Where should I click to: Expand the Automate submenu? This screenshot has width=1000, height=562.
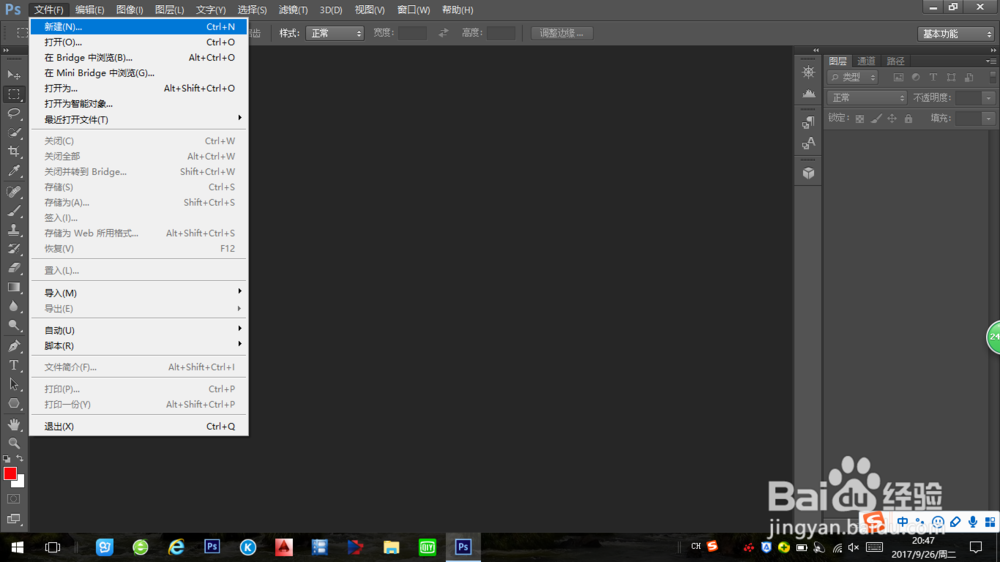138,330
